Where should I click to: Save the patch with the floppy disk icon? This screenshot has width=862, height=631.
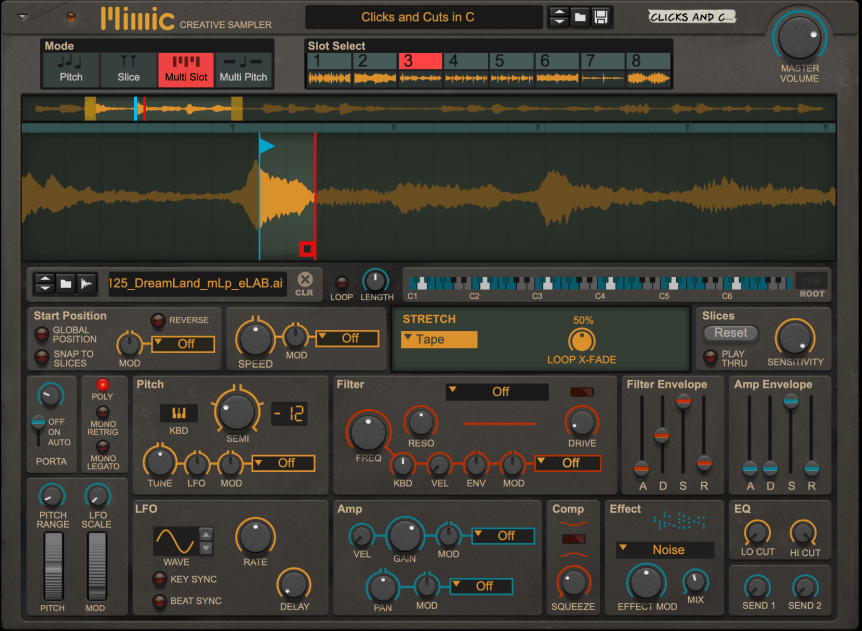601,17
